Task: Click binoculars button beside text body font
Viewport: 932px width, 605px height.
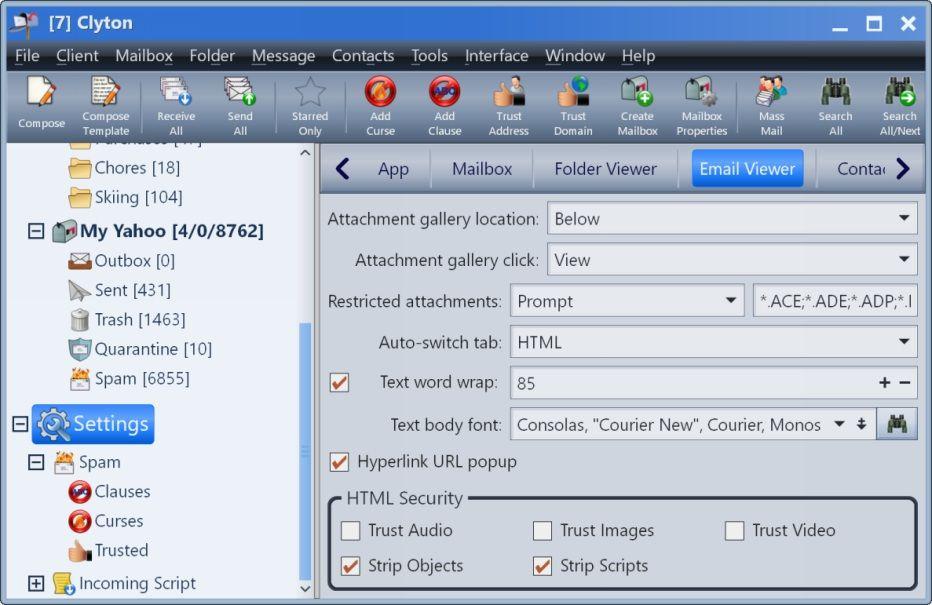Action: pyautogui.click(x=897, y=424)
